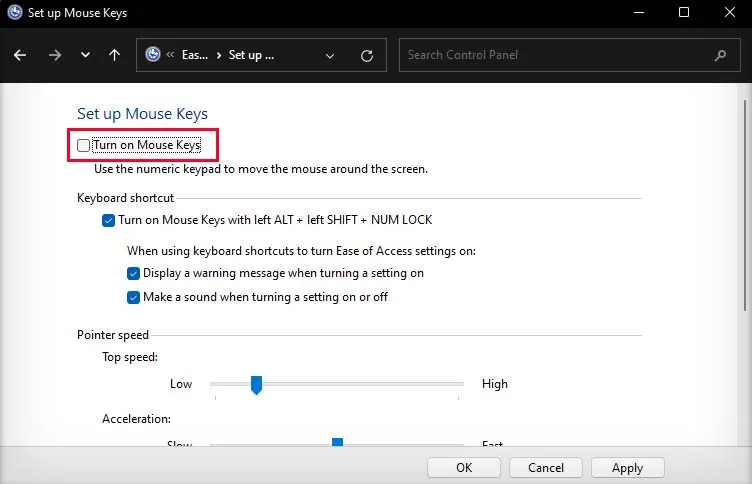Image resolution: width=752 pixels, height=484 pixels.
Task: Select the Ease of Access breadcrumb item
Action: click(194, 56)
